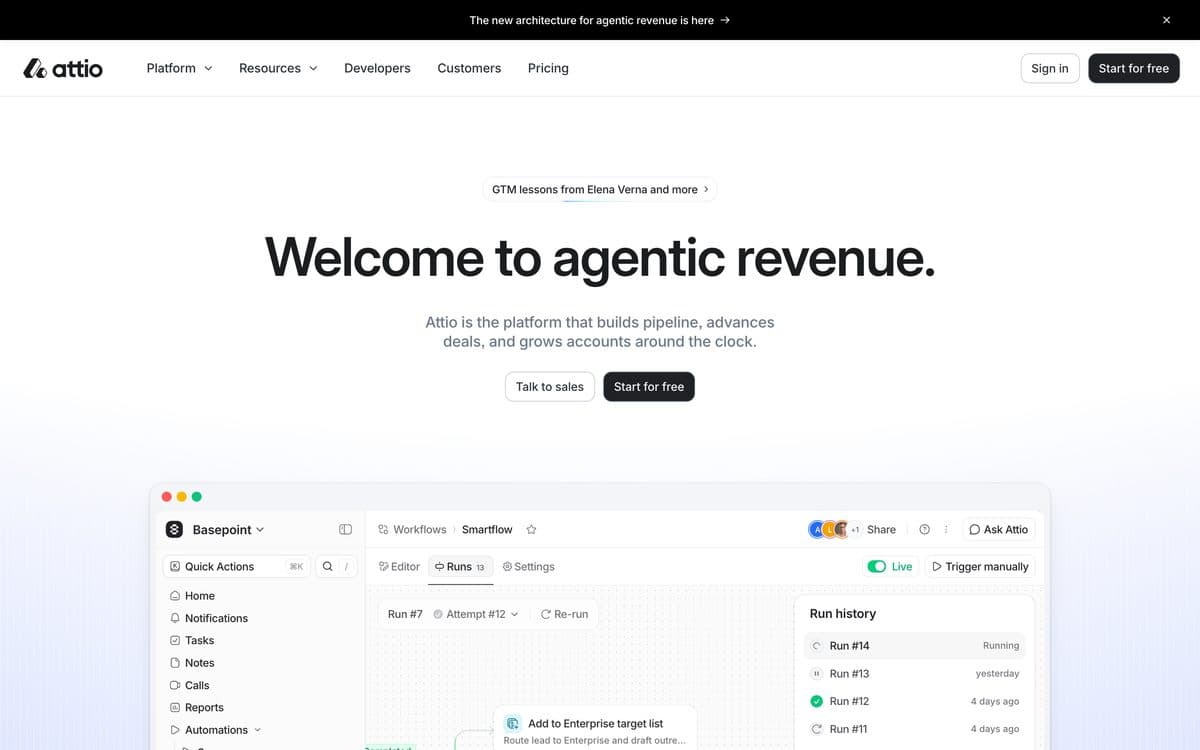Open the agentic revenue architecture announcement link
This screenshot has height=750, width=1200.
tap(600, 20)
